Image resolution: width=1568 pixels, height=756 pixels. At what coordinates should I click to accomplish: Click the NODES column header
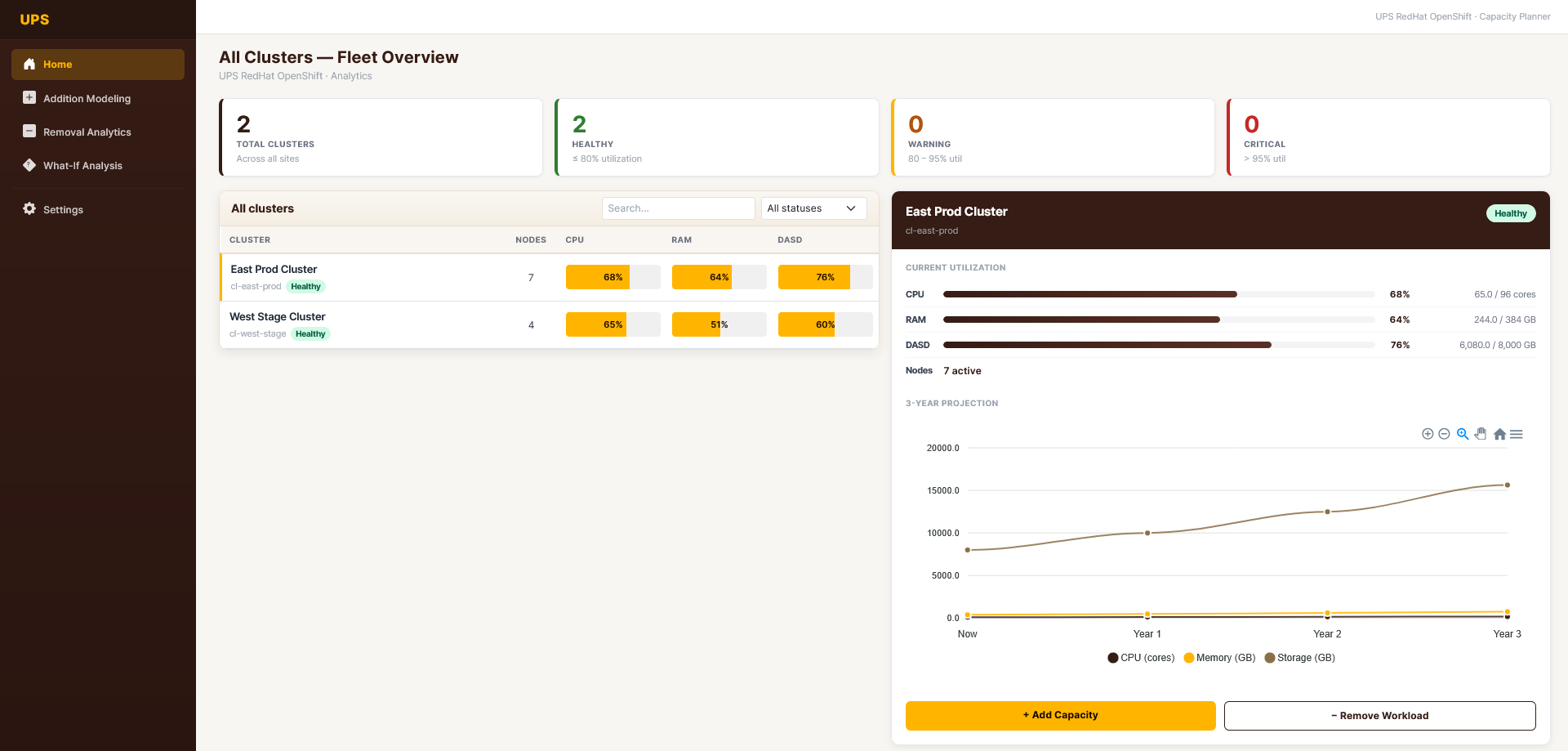point(531,240)
